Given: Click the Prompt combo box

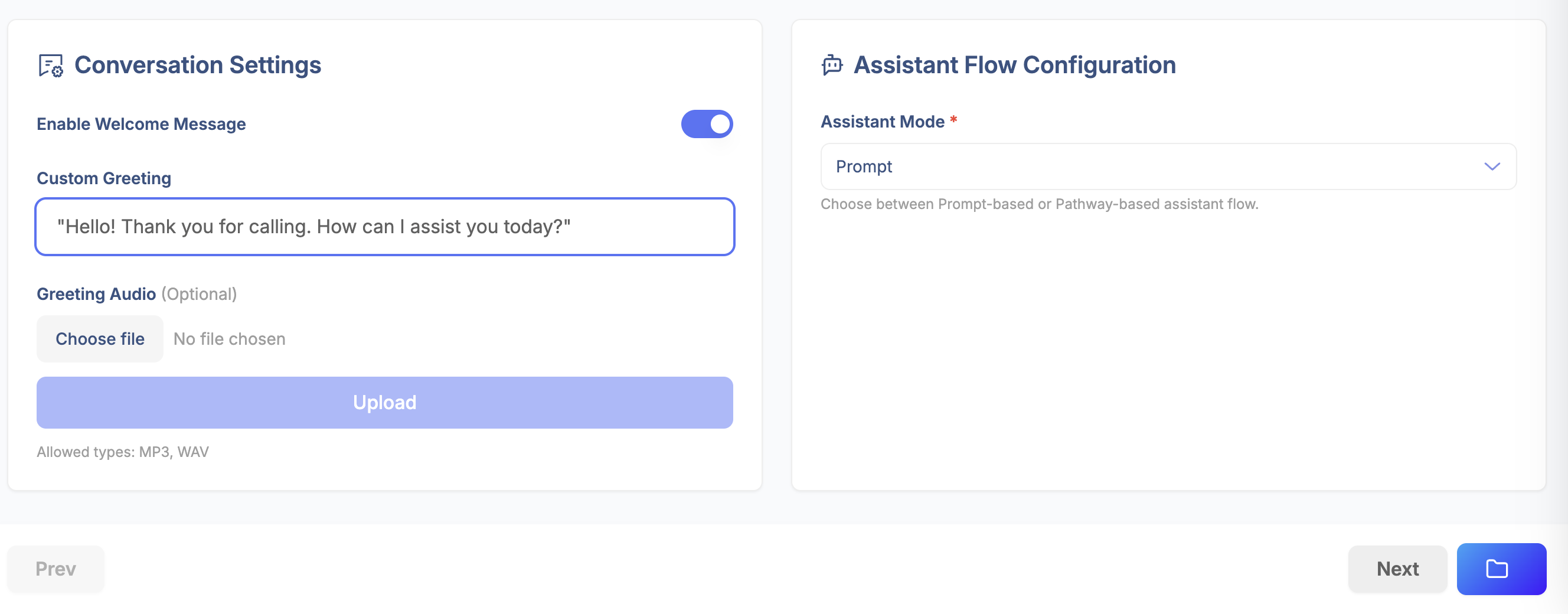Looking at the screenshot, I should (x=1157, y=166).
